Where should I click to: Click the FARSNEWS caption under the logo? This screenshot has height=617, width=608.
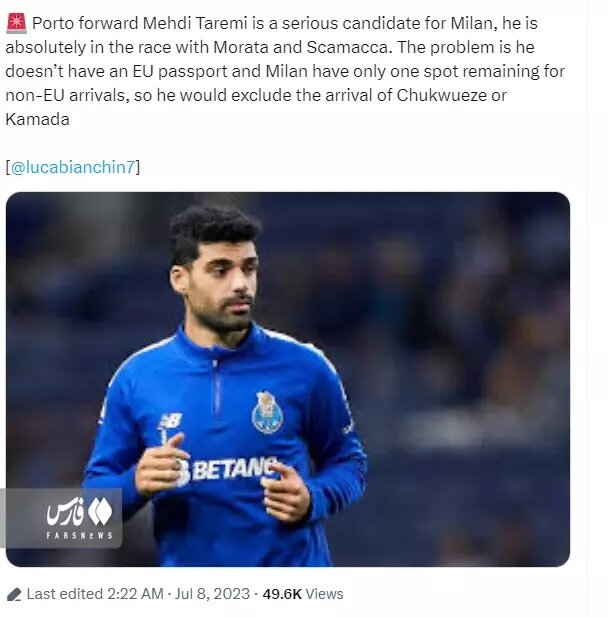coord(77,537)
